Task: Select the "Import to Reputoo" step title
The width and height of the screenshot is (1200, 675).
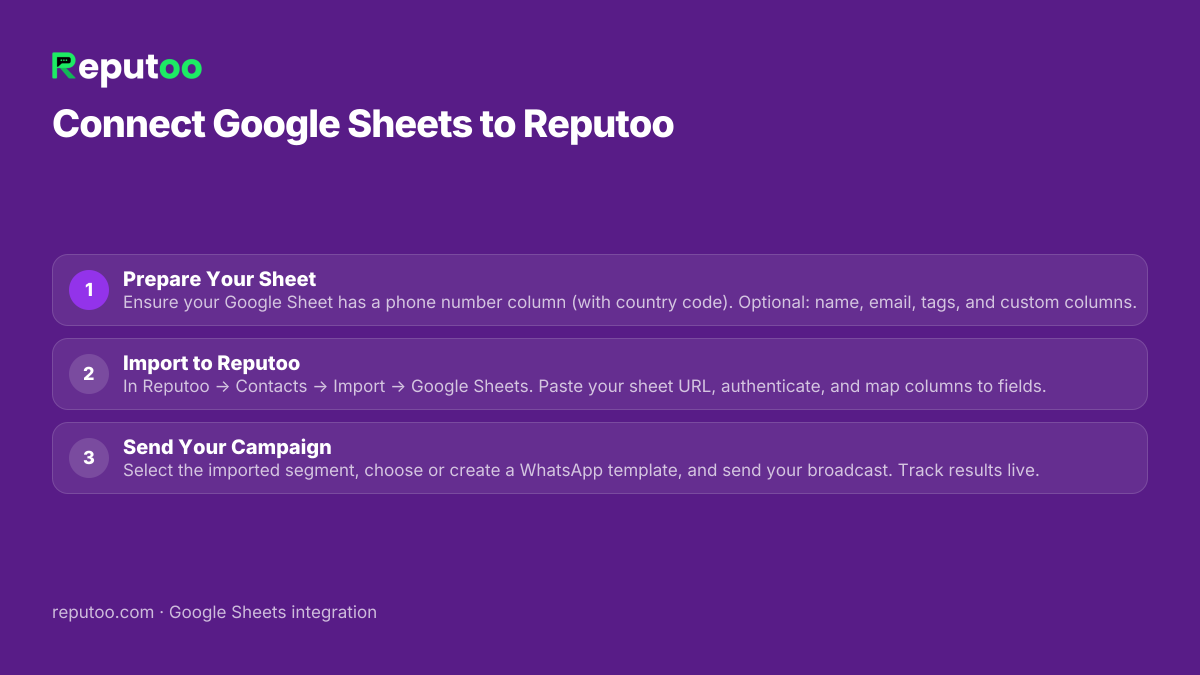Action: [211, 363]
